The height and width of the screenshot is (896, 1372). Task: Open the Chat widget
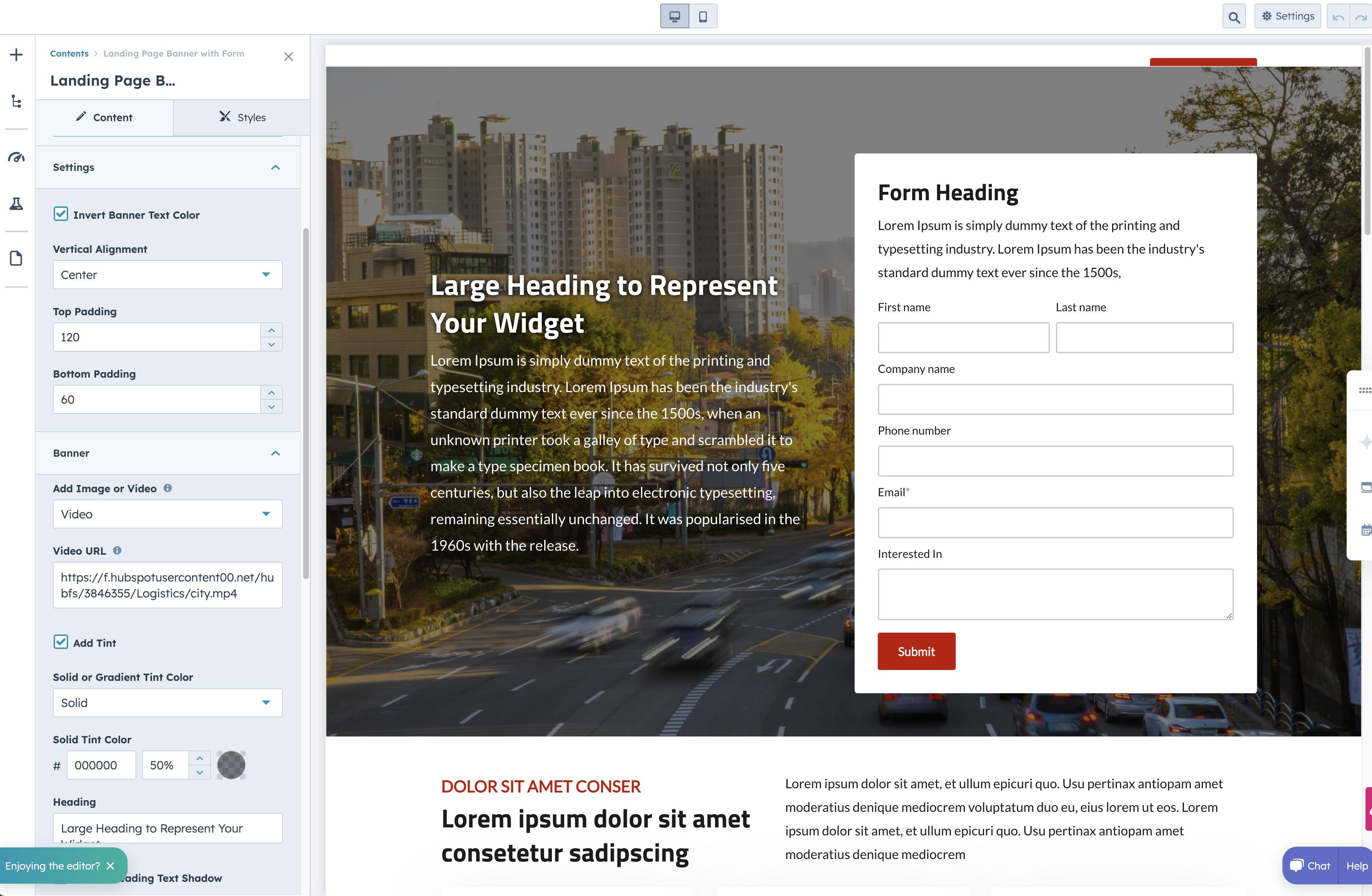coord(1310,866)
